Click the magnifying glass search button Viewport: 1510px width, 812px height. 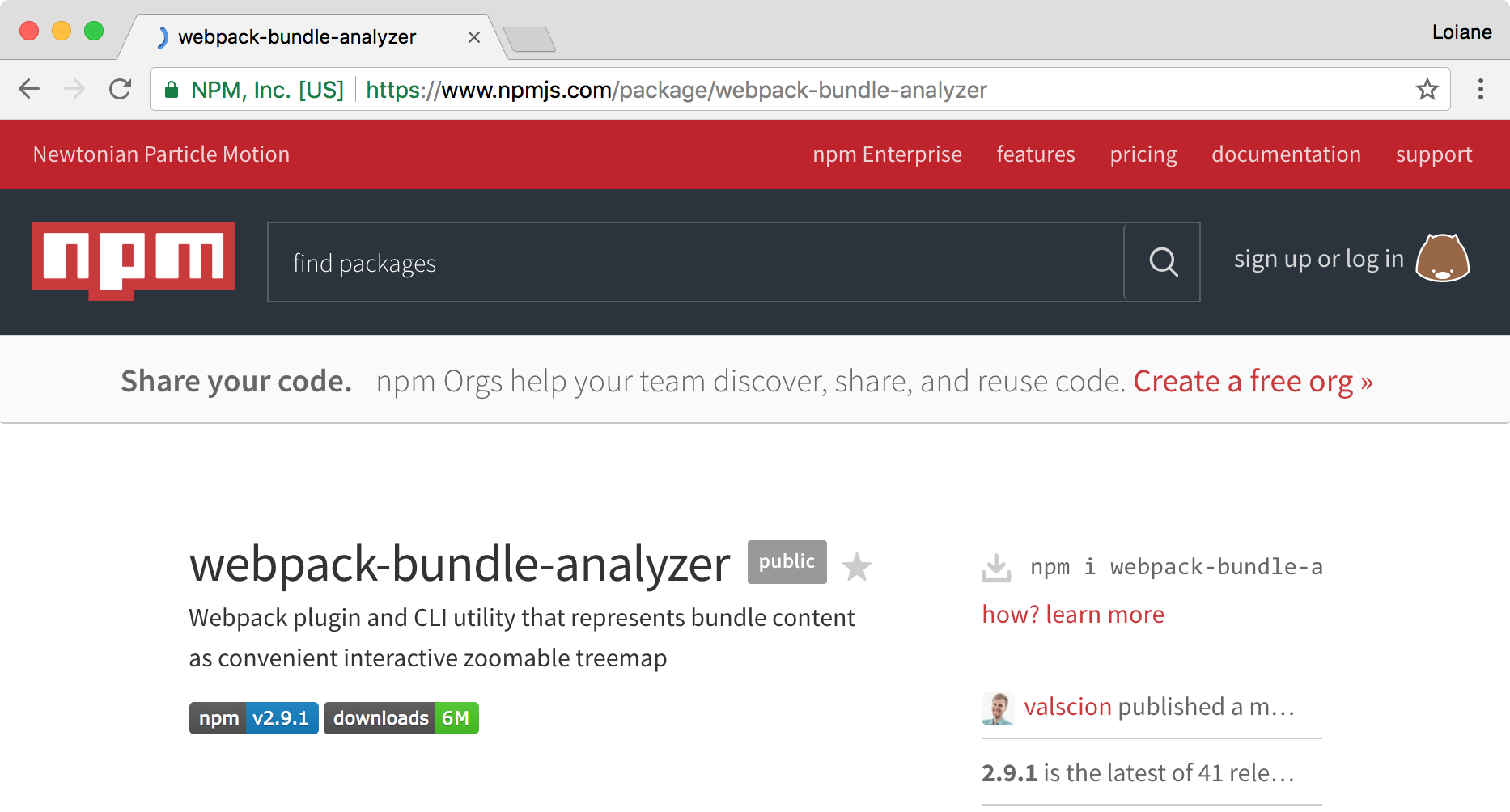pos(1163,262)
